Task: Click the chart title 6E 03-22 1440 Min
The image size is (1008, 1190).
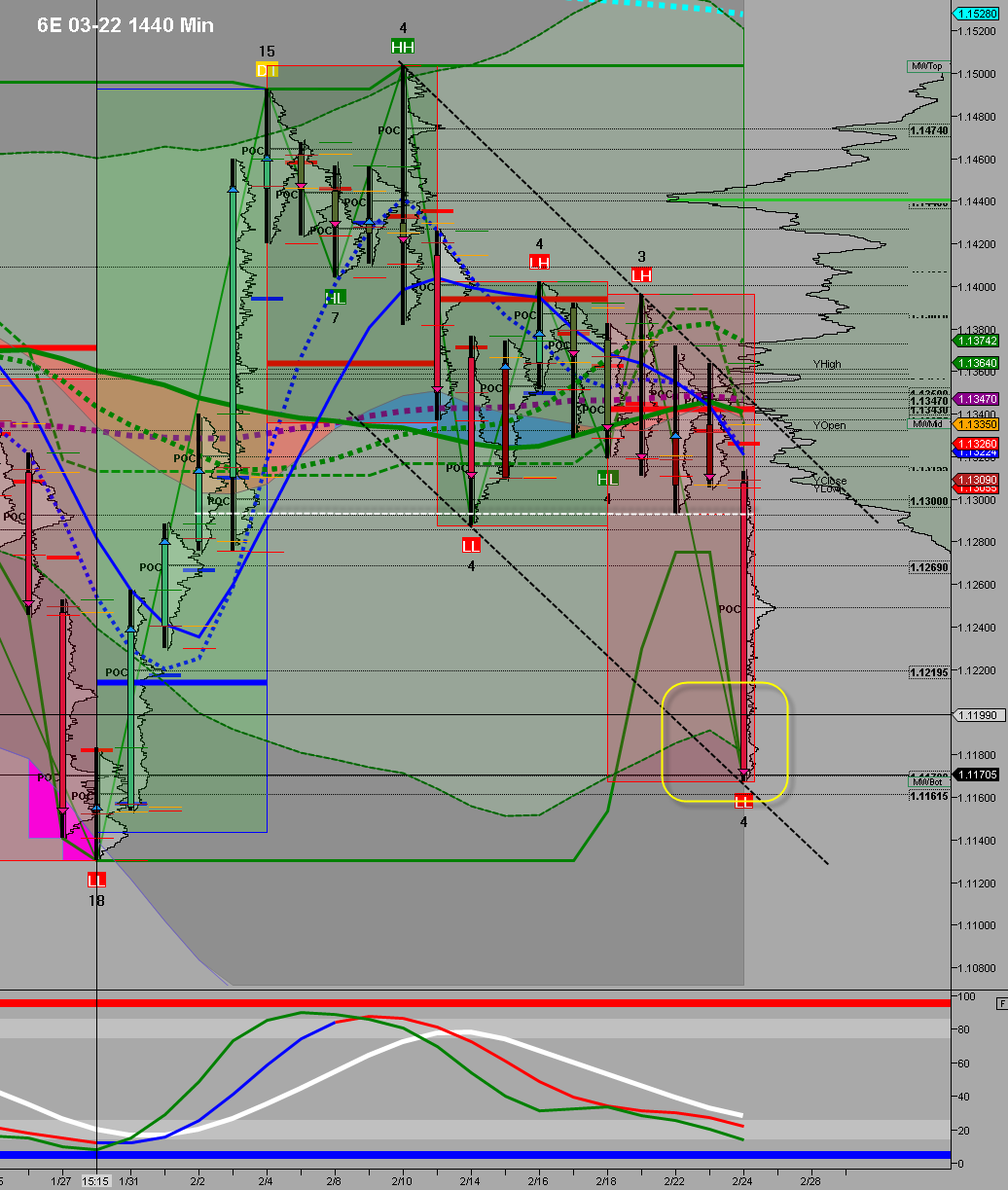Action: click(126, 25)
